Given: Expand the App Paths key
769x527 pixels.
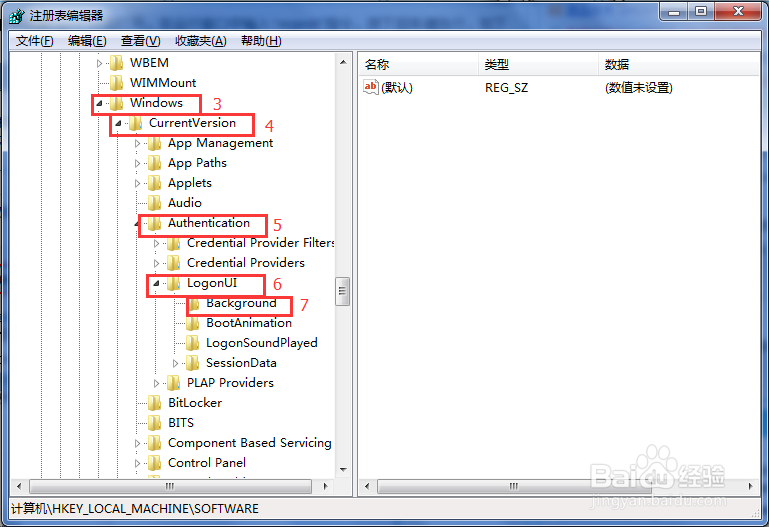Looking at the screenshot, I should (x=137, y=163).
